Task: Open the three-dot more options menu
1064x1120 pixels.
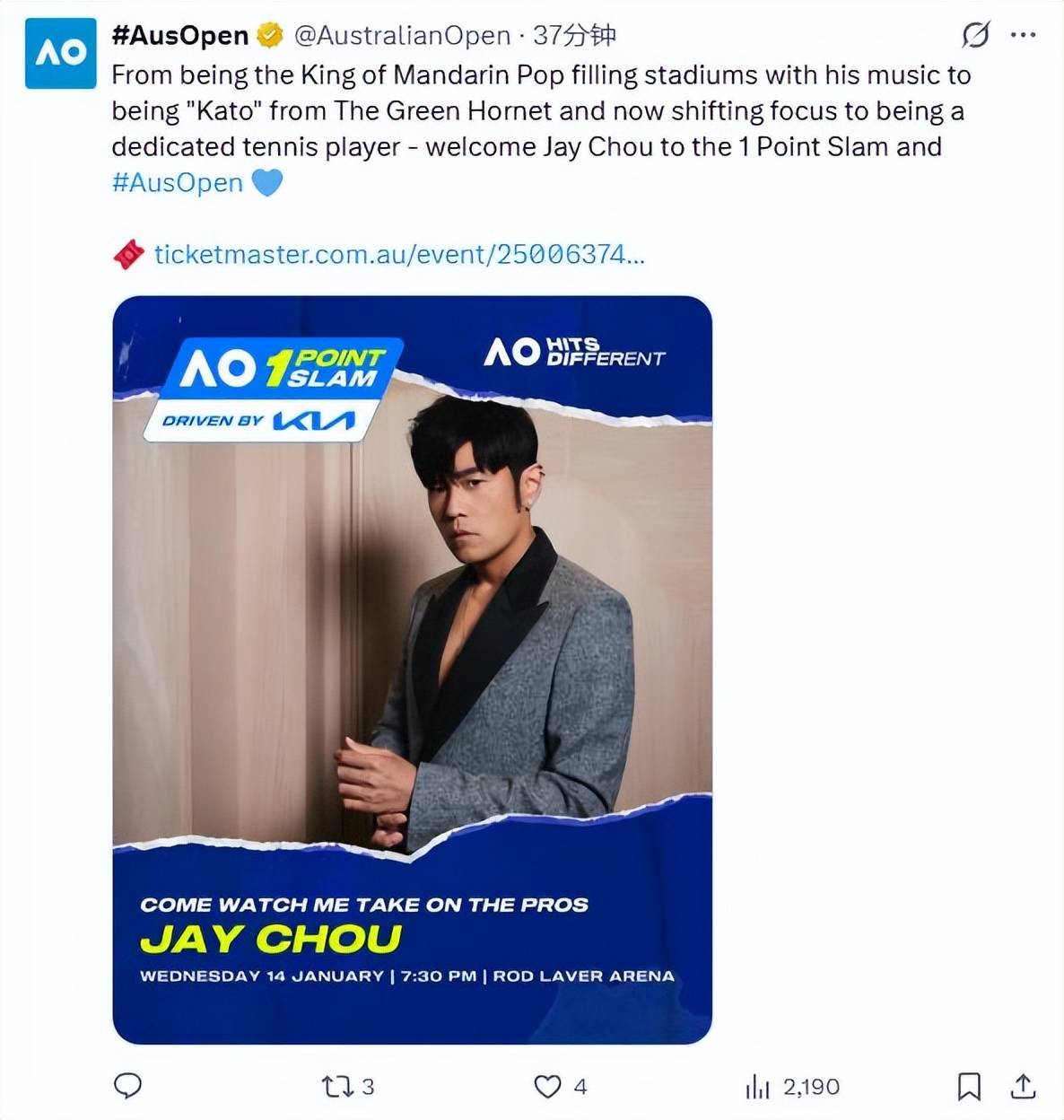Action: point(1023,35)
